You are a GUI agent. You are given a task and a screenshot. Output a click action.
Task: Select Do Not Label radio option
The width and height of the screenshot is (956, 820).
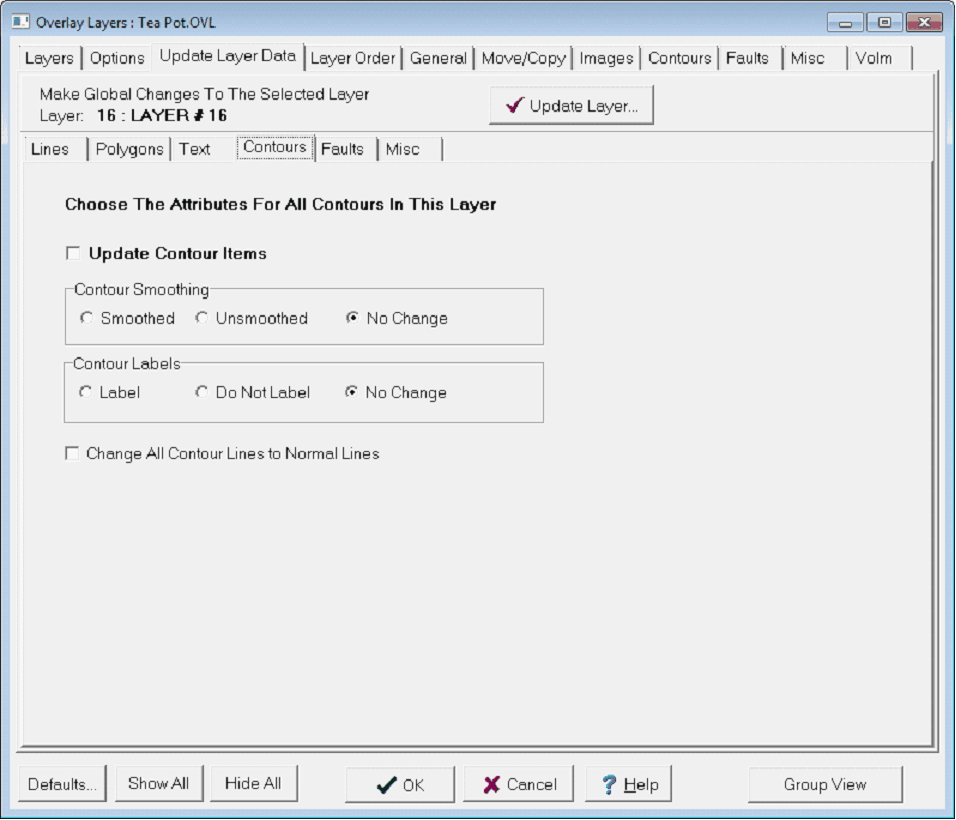(202, 393)
